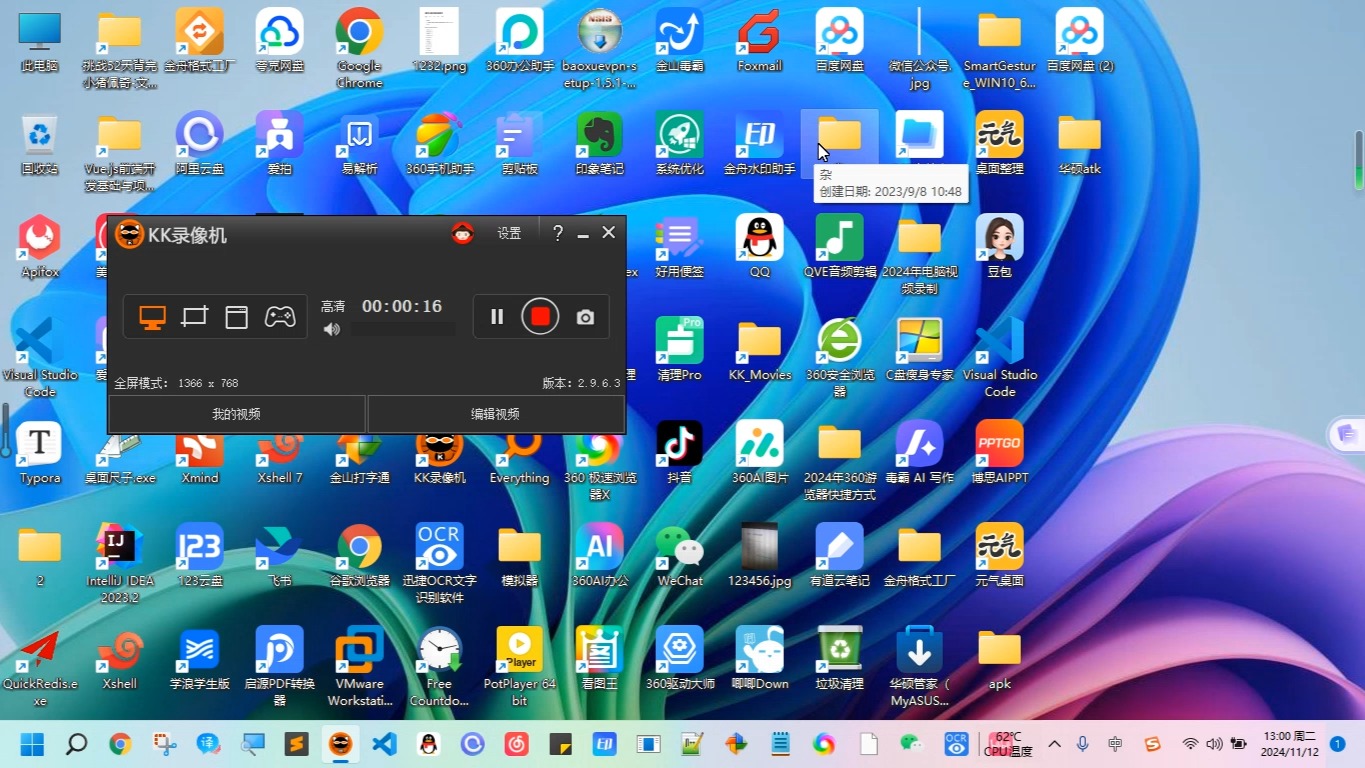Select the 123456.jpg file thumbnail
The height and width of the screenshot is (768, 1365).
760,555
